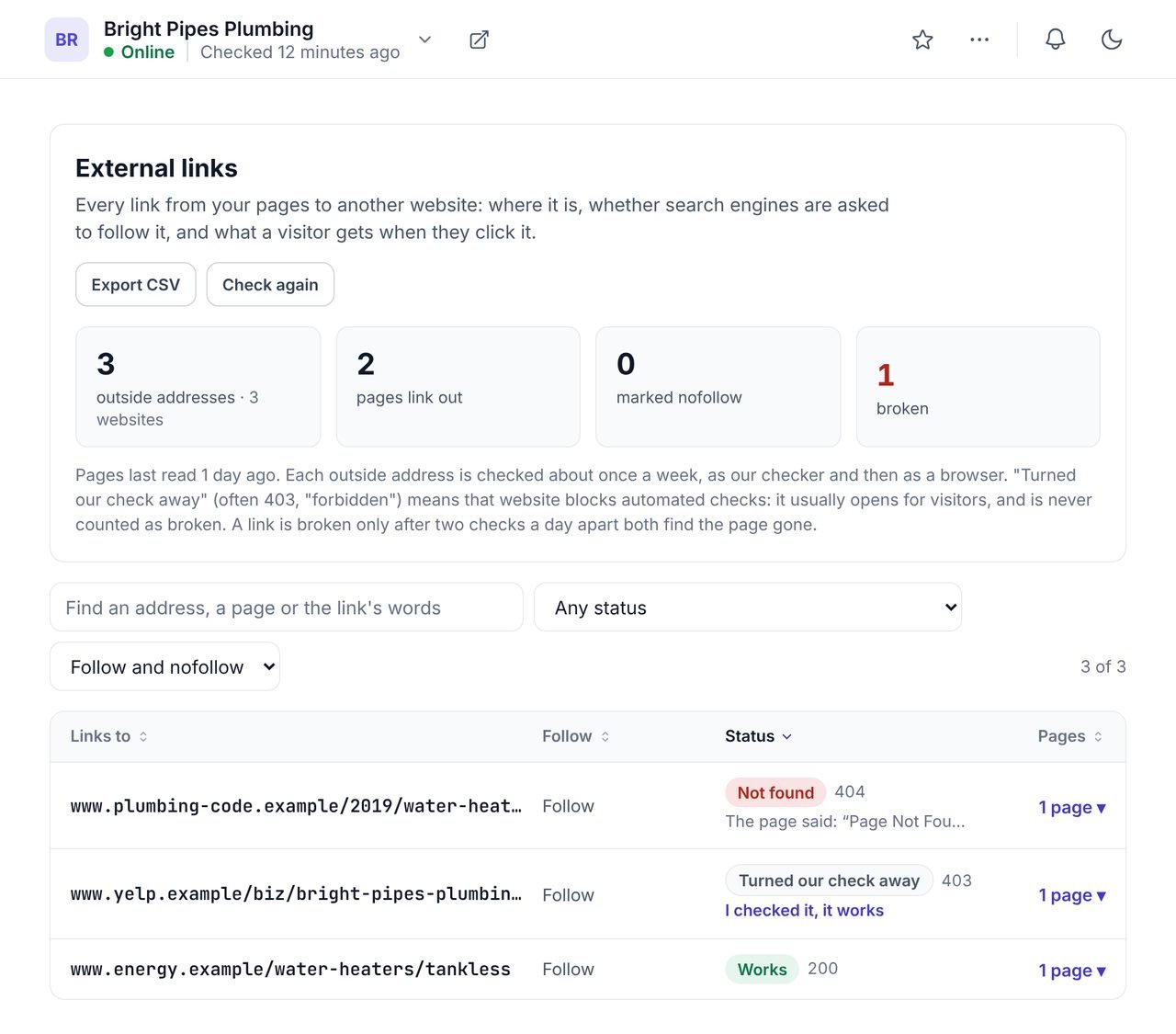Open the notifications bell

(x=1056, y=40)
